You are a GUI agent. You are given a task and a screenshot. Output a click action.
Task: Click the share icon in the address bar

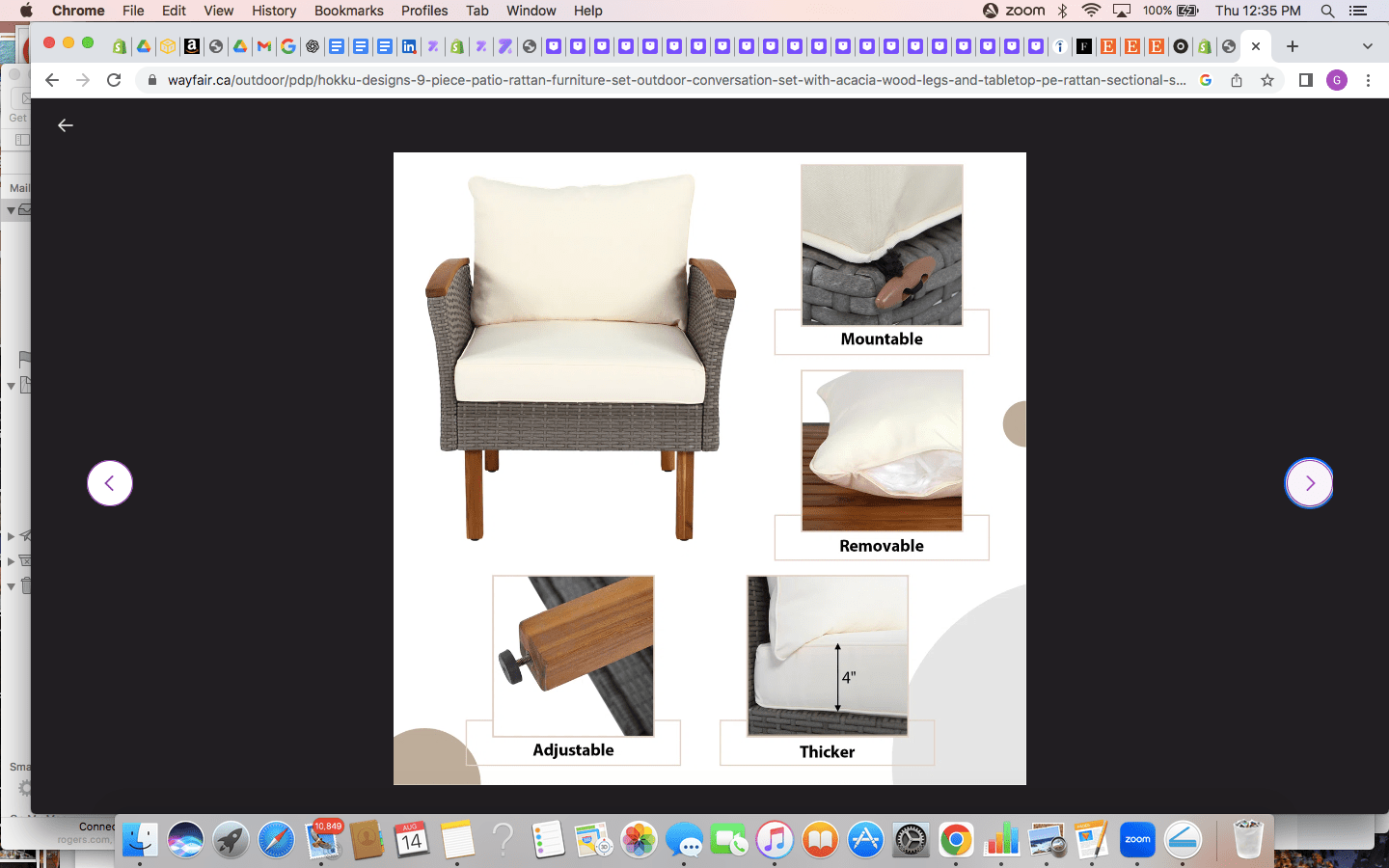(x=1237, y=80)
